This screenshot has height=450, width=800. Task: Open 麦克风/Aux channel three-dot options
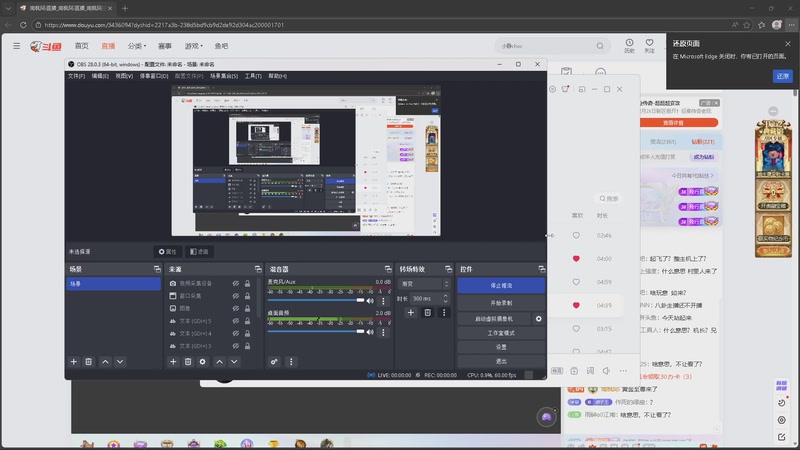click(x=383, y=301)
